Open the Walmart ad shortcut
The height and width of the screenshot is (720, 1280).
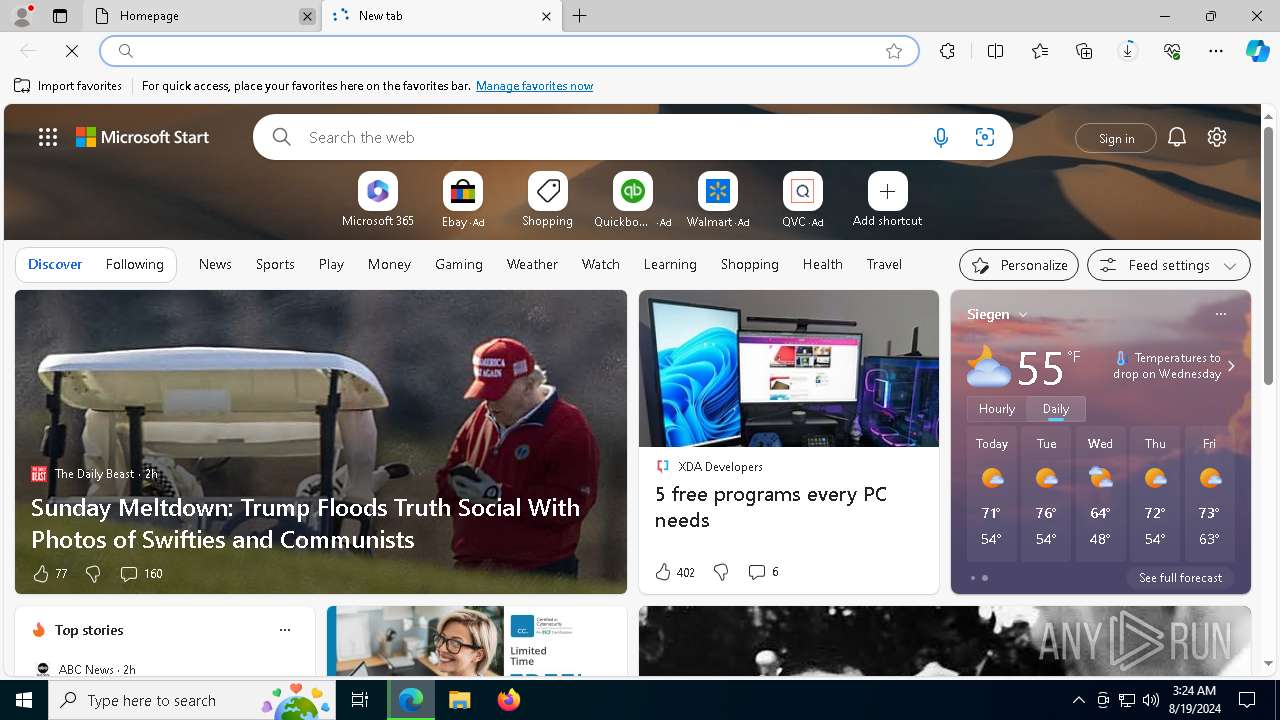pos(718,200)
